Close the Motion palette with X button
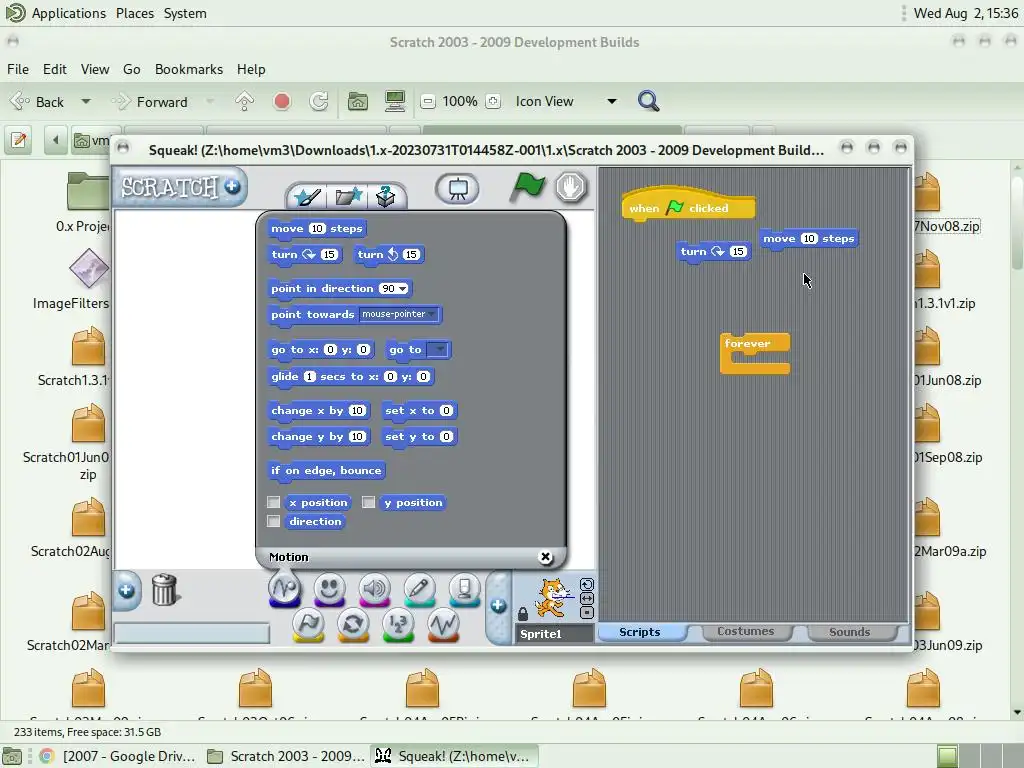The height and width of the screenshot is (768, 1024). 545,556
